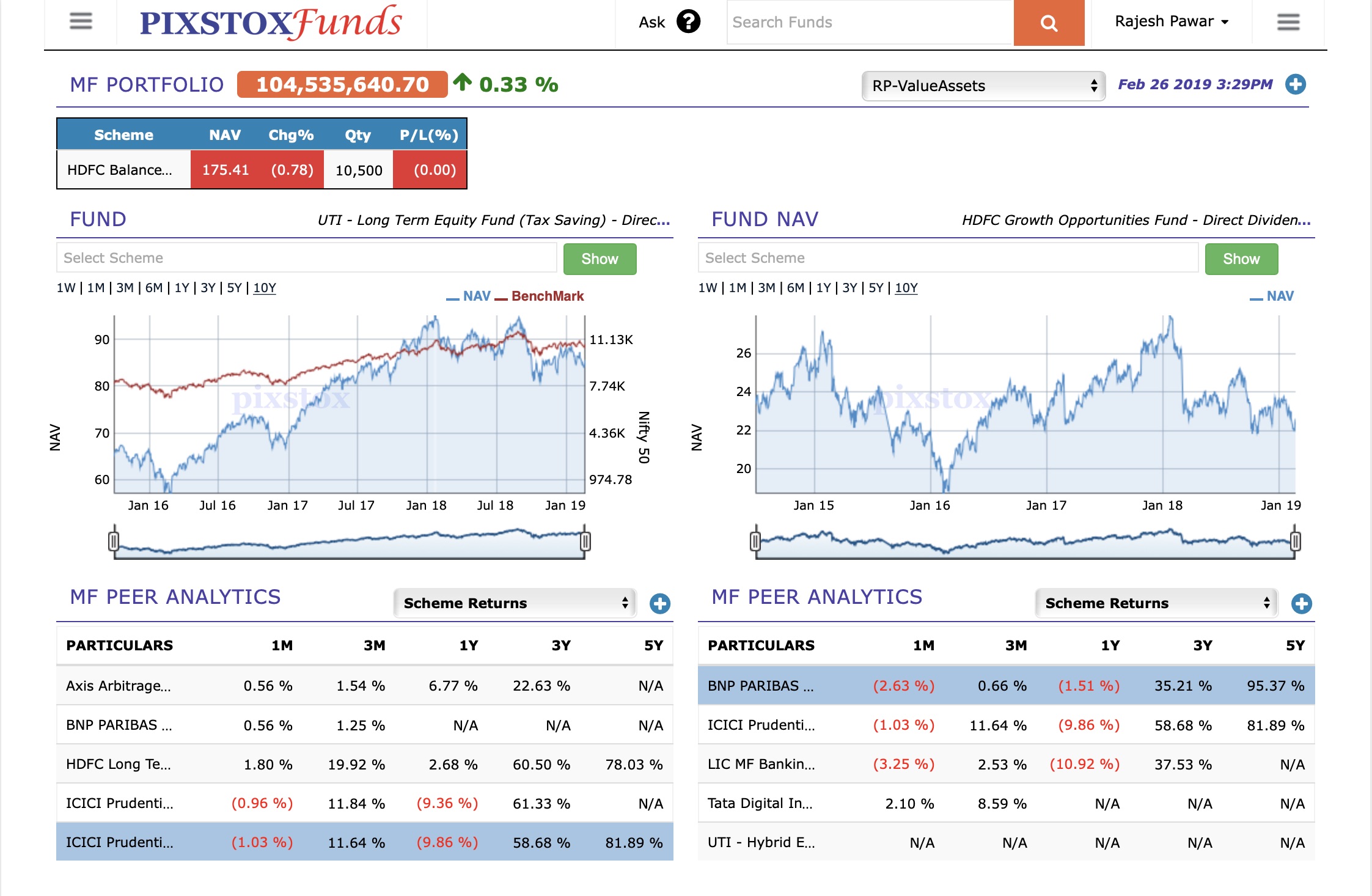Select 1M range in FUND NAV chart
The width and height of the screenshot is (1372, 896).
coord(738,288)
